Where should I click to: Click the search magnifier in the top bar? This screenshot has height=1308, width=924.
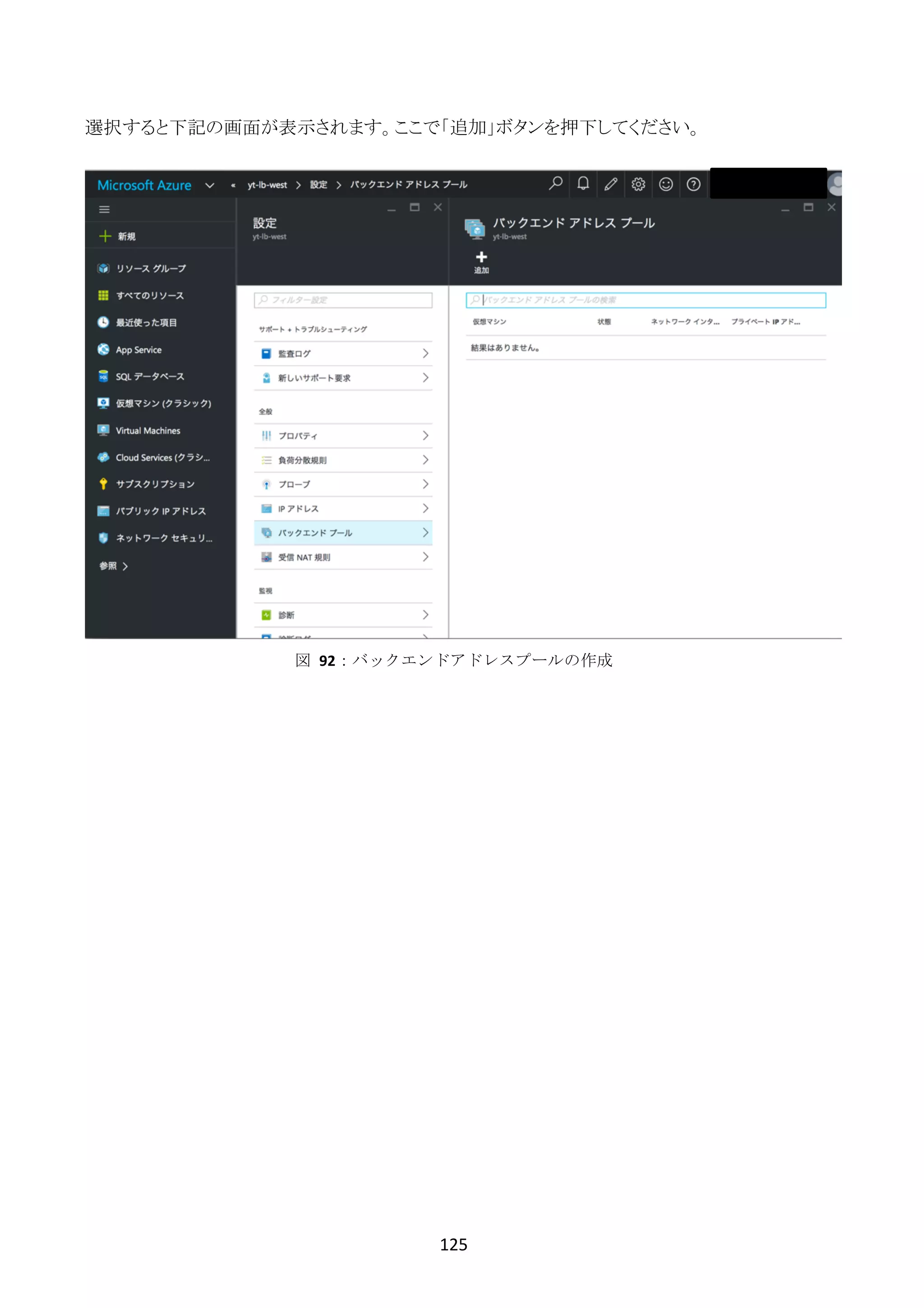(556, 183)
